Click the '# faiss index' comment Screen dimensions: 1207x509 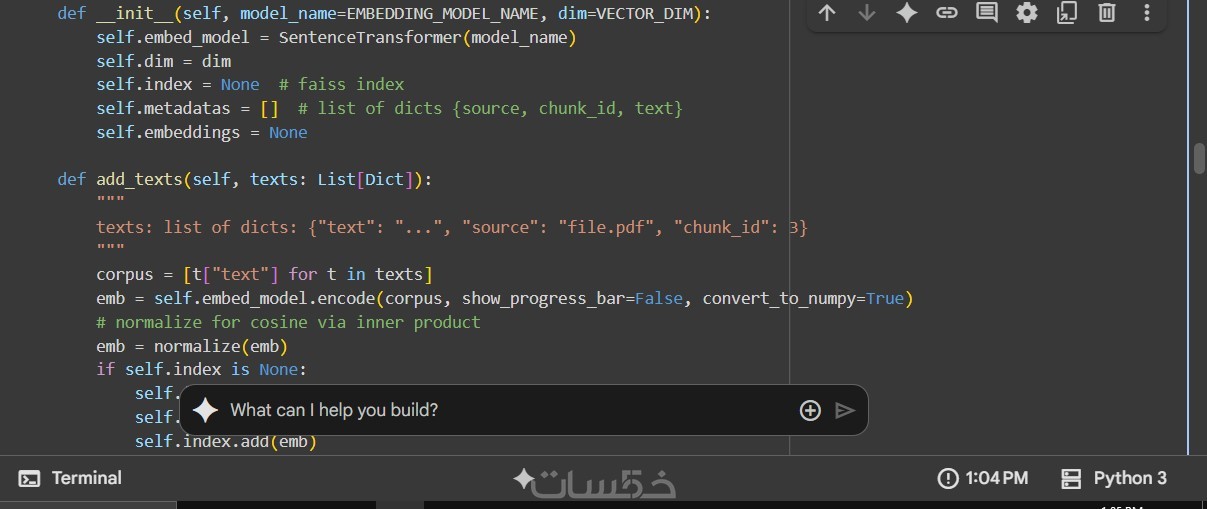pos(341,85)
